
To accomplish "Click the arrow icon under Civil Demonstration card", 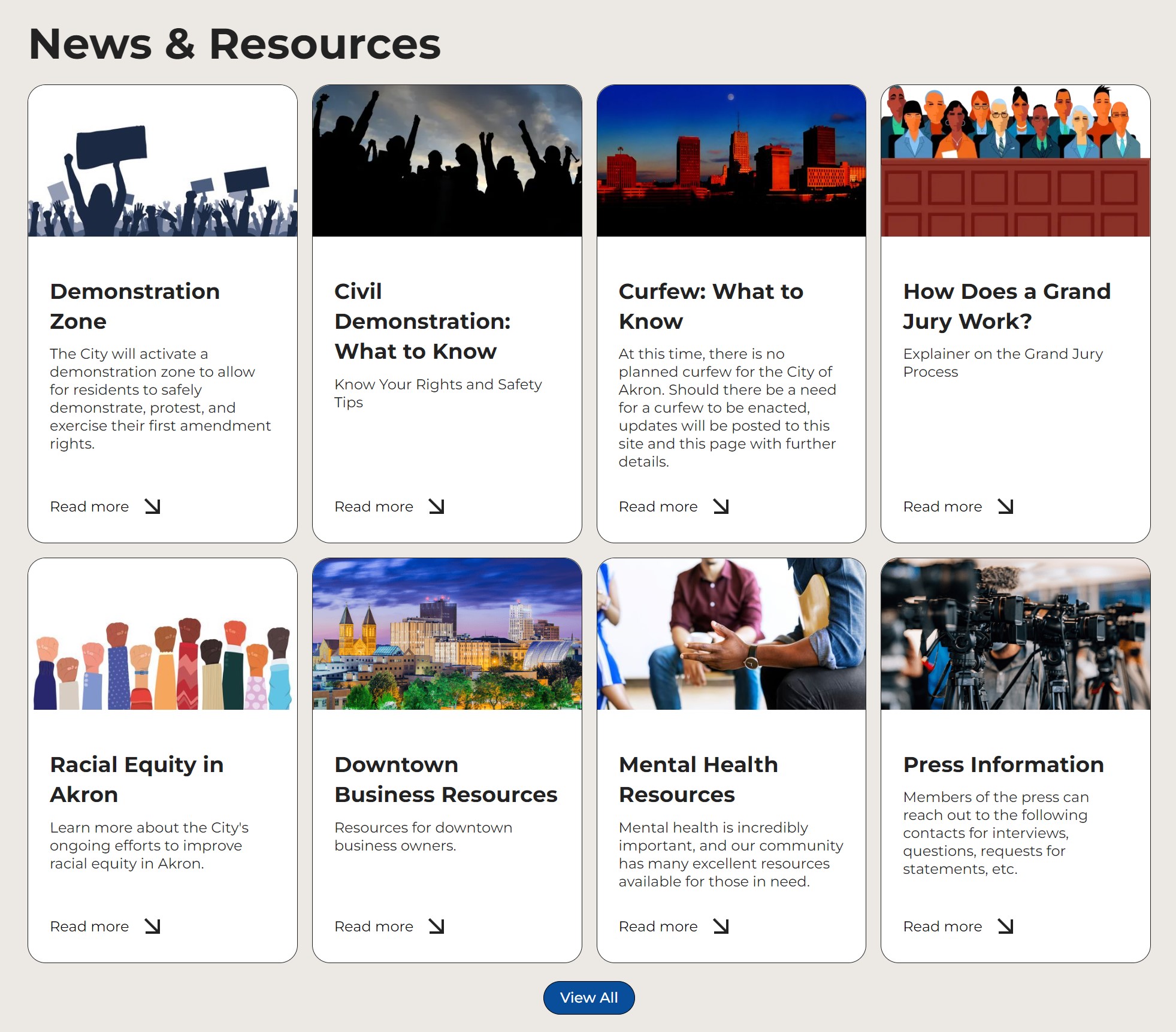I will [x=437, y=507].
